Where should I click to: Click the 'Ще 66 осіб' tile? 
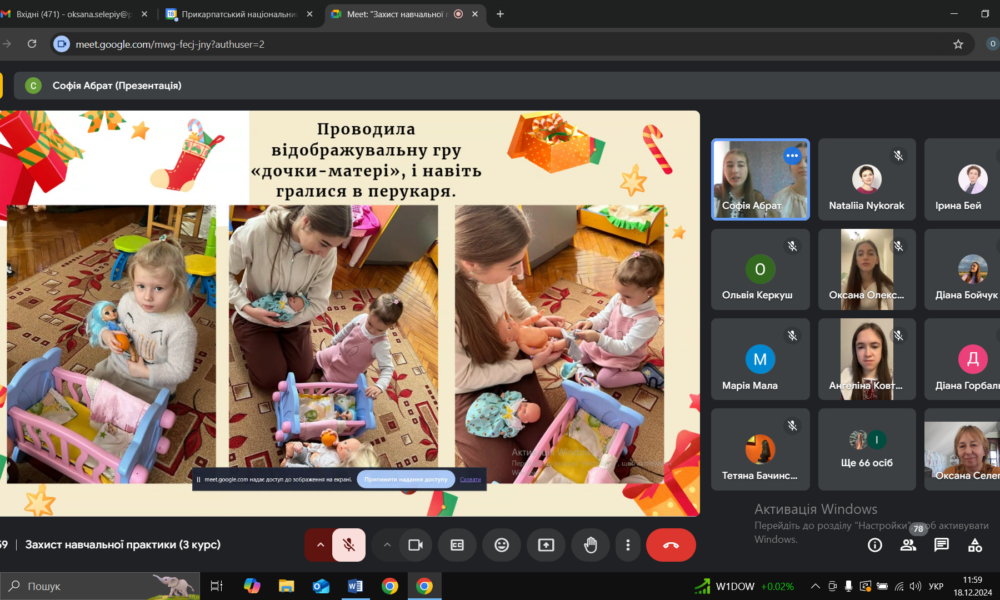(x=866, y=448)
